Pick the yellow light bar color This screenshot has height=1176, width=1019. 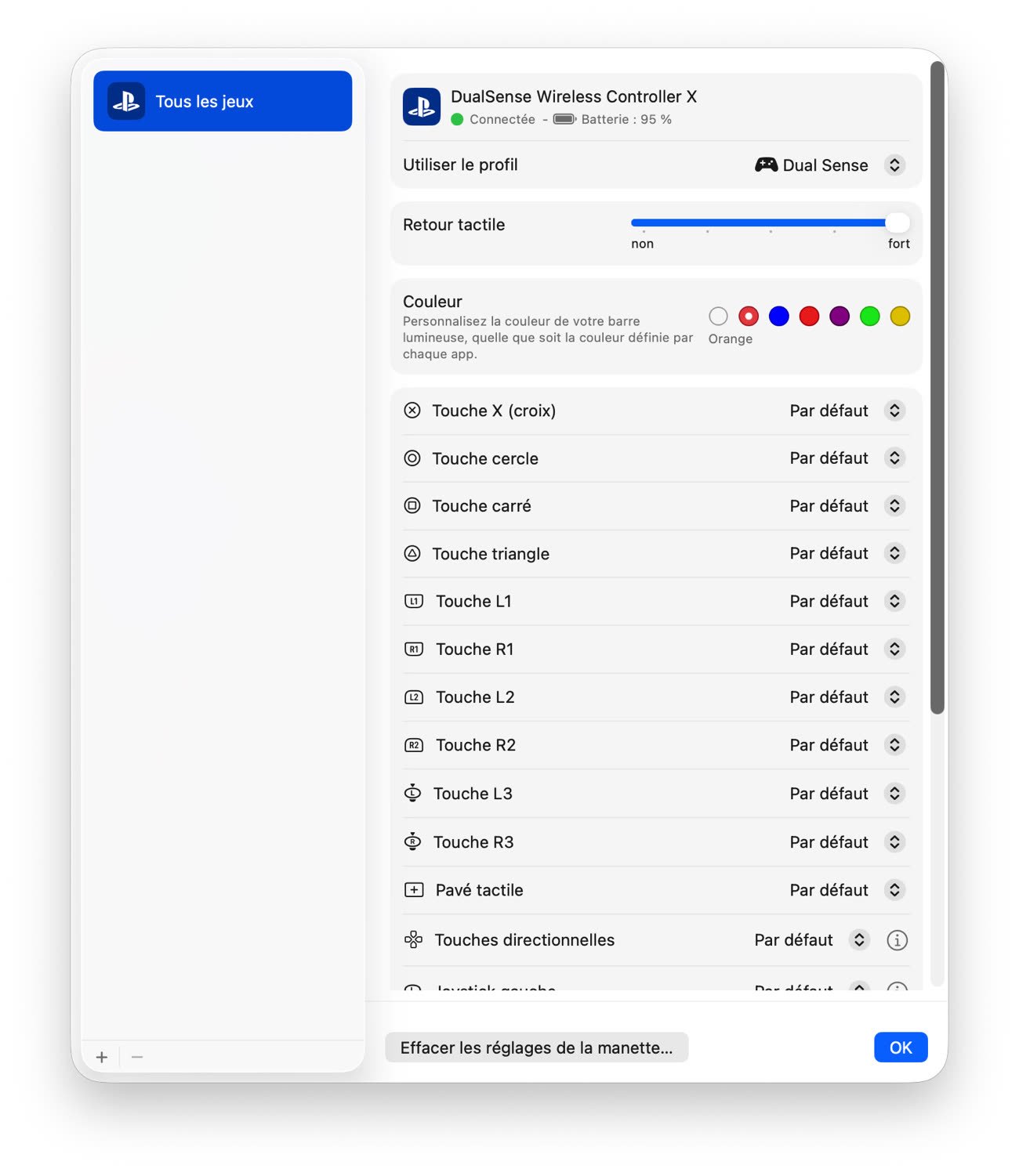coord(900,316)
